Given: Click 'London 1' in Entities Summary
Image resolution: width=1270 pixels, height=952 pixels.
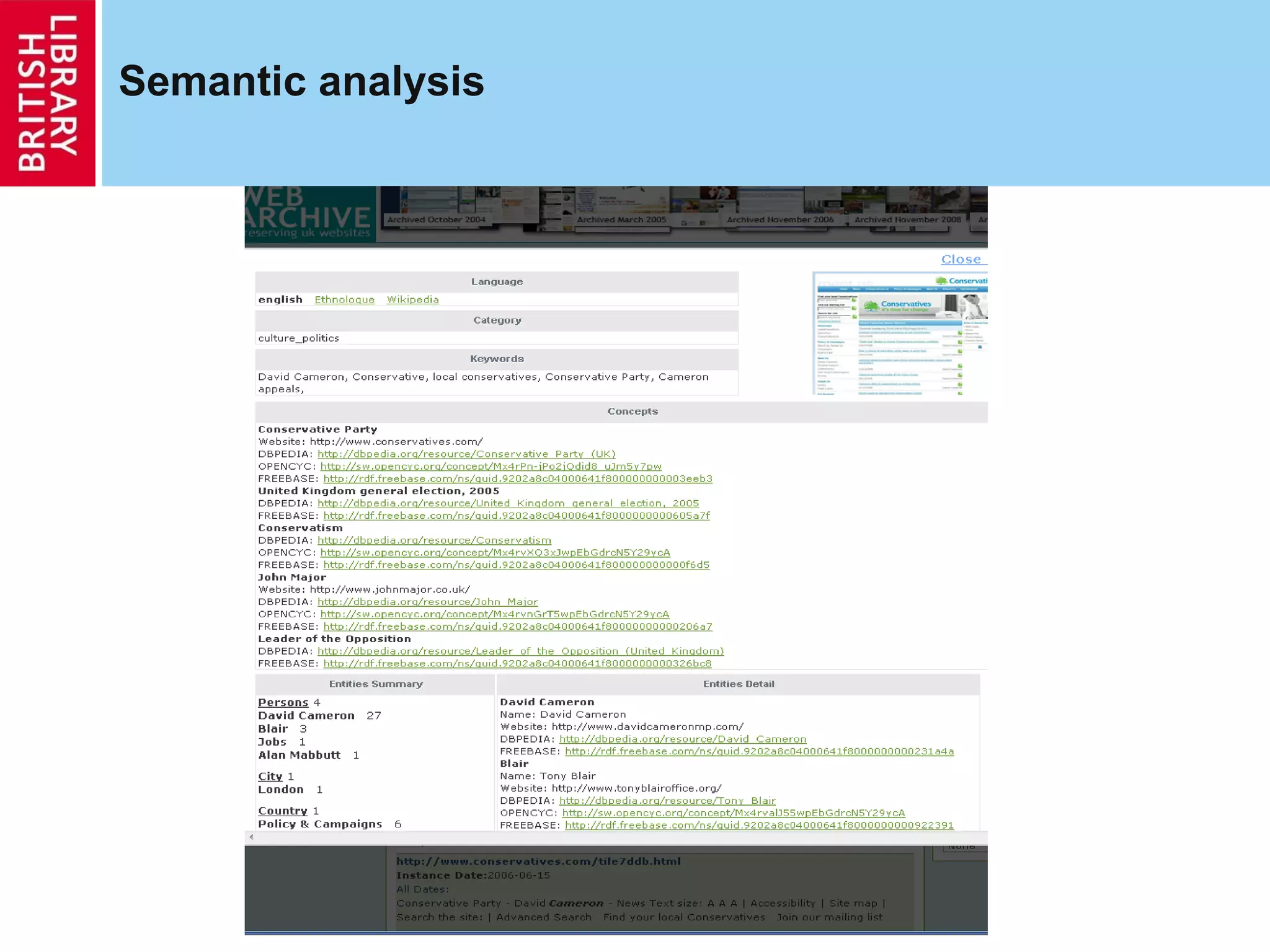Looking at the screenshot, I should (x=290, y=790).
